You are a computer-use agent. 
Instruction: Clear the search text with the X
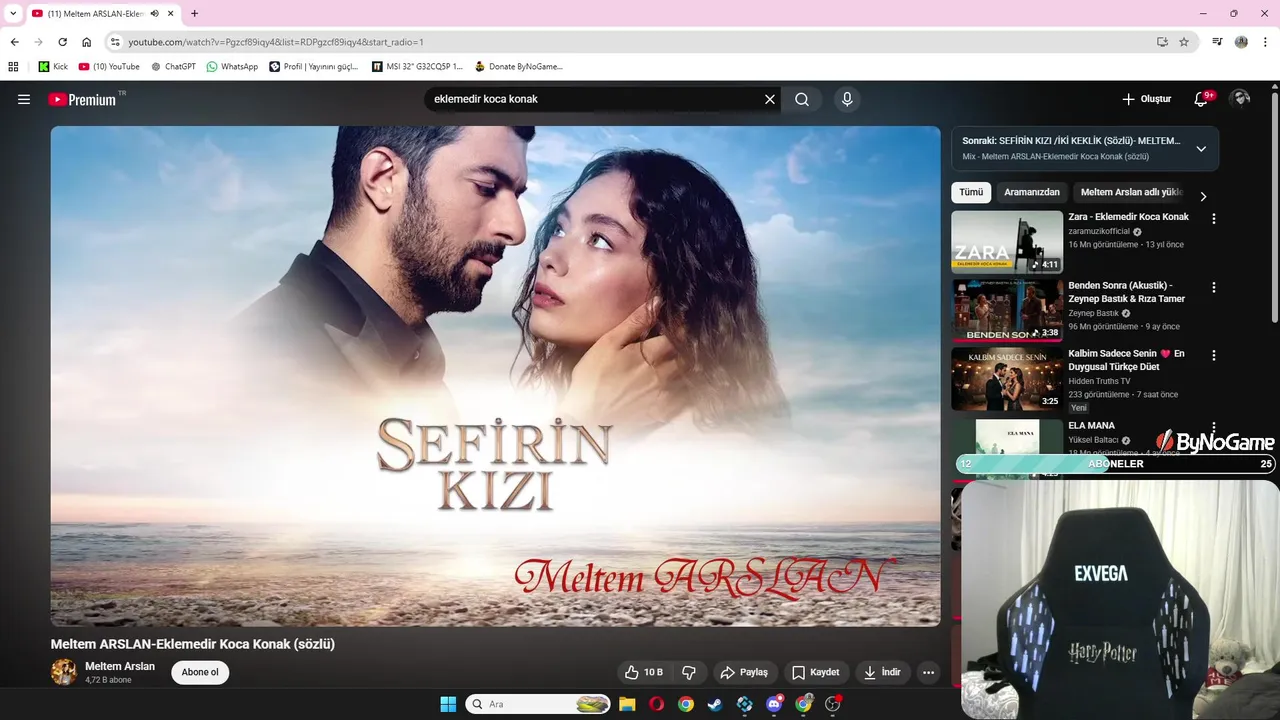pos(770,99)
